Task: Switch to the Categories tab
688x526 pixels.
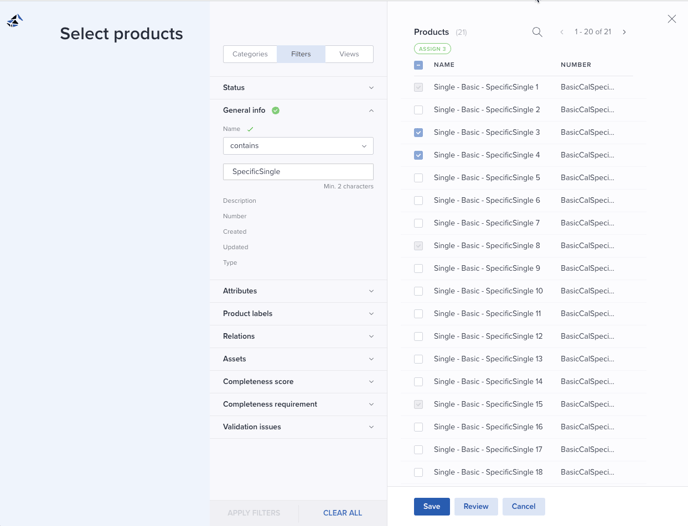Action: (x=250, y=54)
